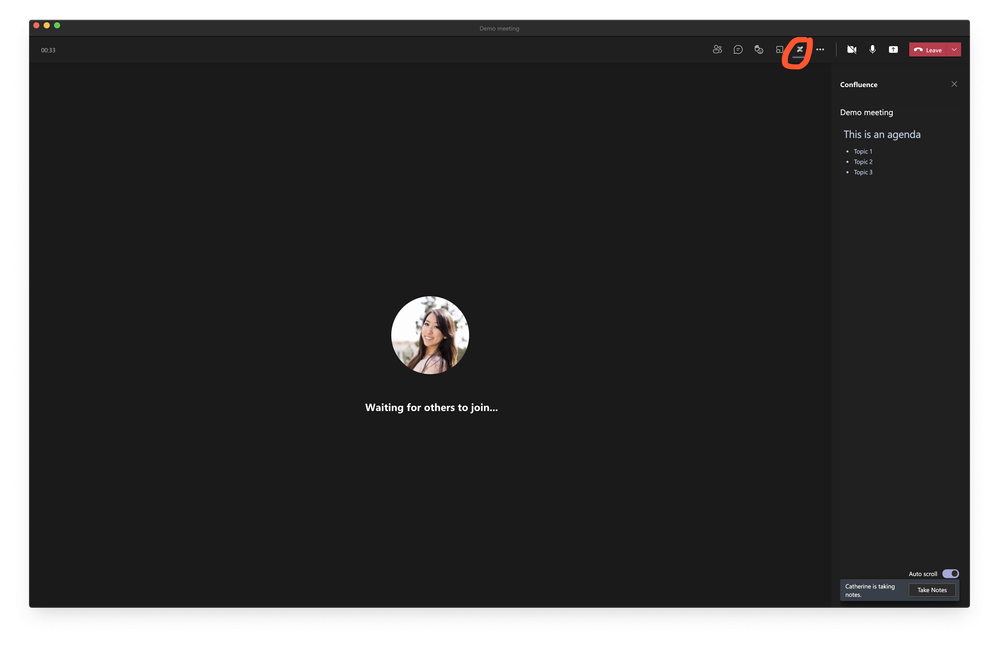
Task: Click the 'Catherine is taking notes.' message
Action: pos(870,591)
